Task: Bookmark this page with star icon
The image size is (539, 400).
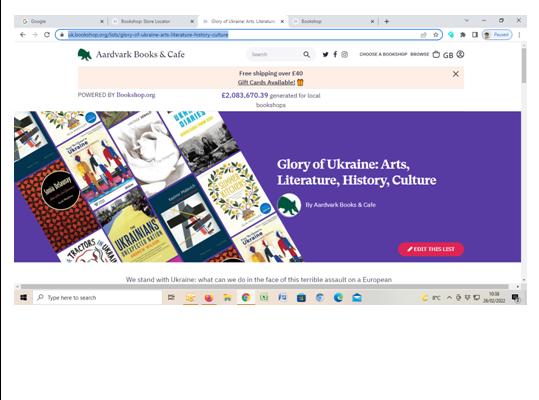Action: pyautogui.click(x=436, y=35)
